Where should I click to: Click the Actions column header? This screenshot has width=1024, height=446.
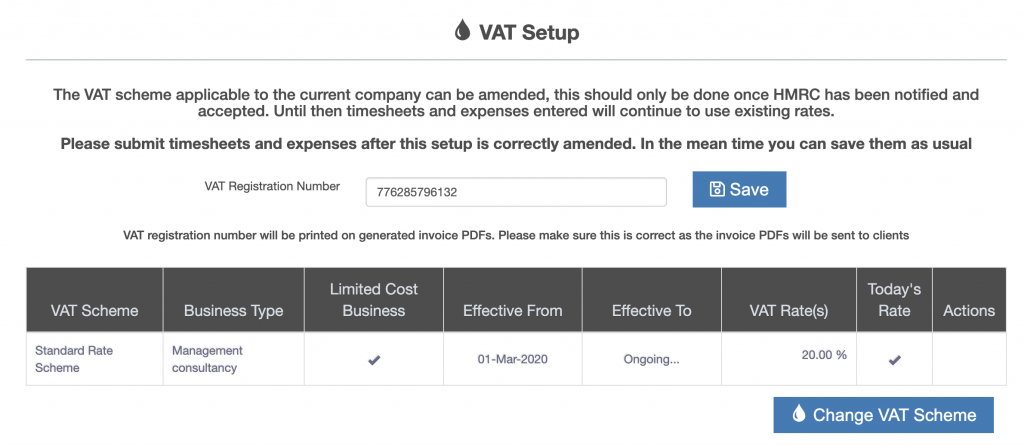pyautogui.click(x=969, y=310)
